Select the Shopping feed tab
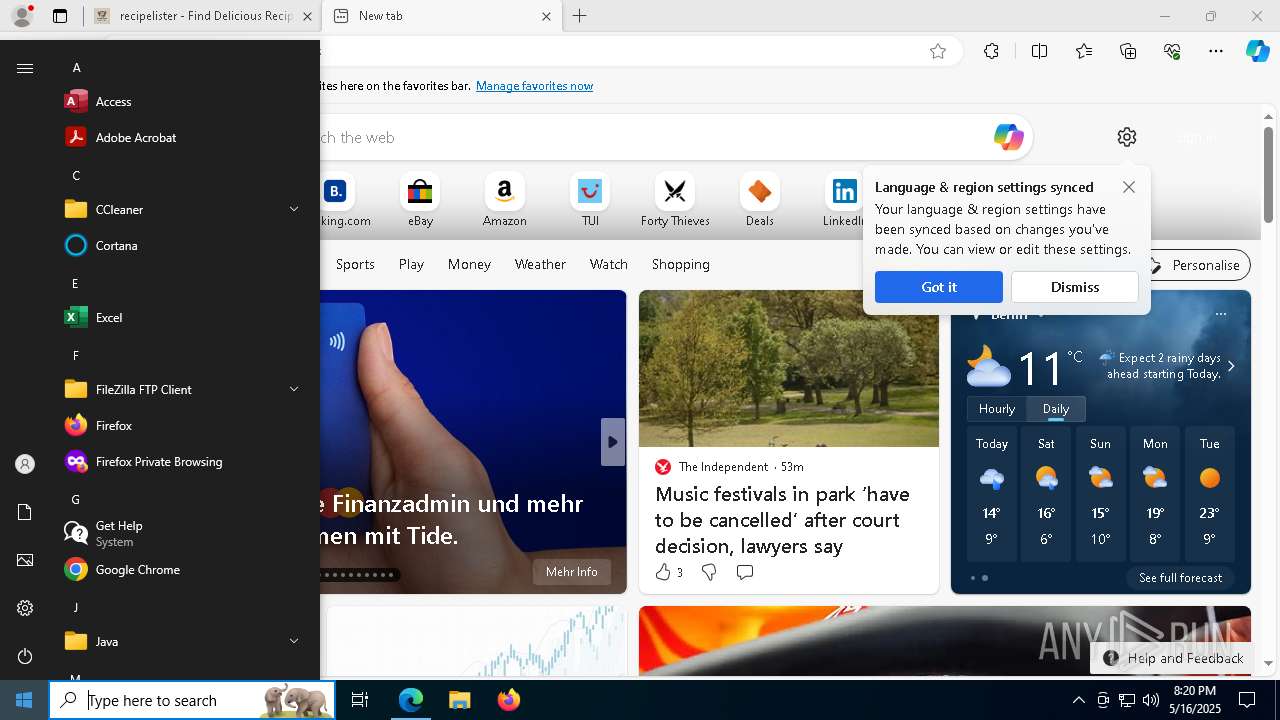Screen dimensions: 1280x720 tap(680, 264)
